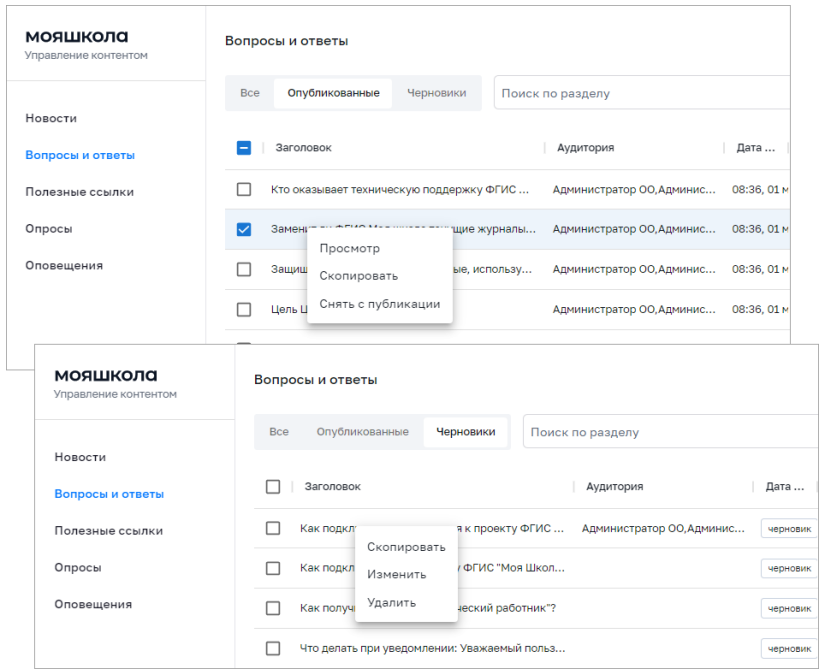Click the title 'Кто оказывает техническую поддержку ФГИС …'
Screen dimensions: 821x671
tap(400, 189)
